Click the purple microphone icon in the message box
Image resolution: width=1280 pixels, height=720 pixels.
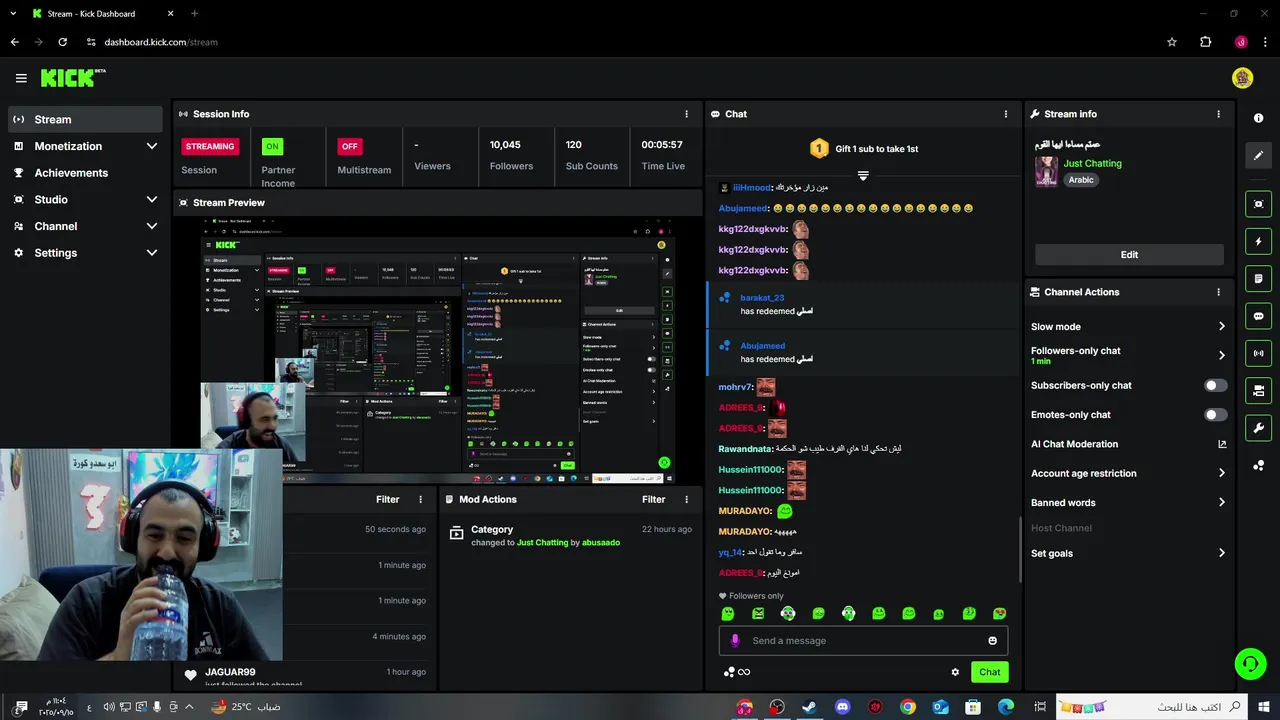click(735, 641)
